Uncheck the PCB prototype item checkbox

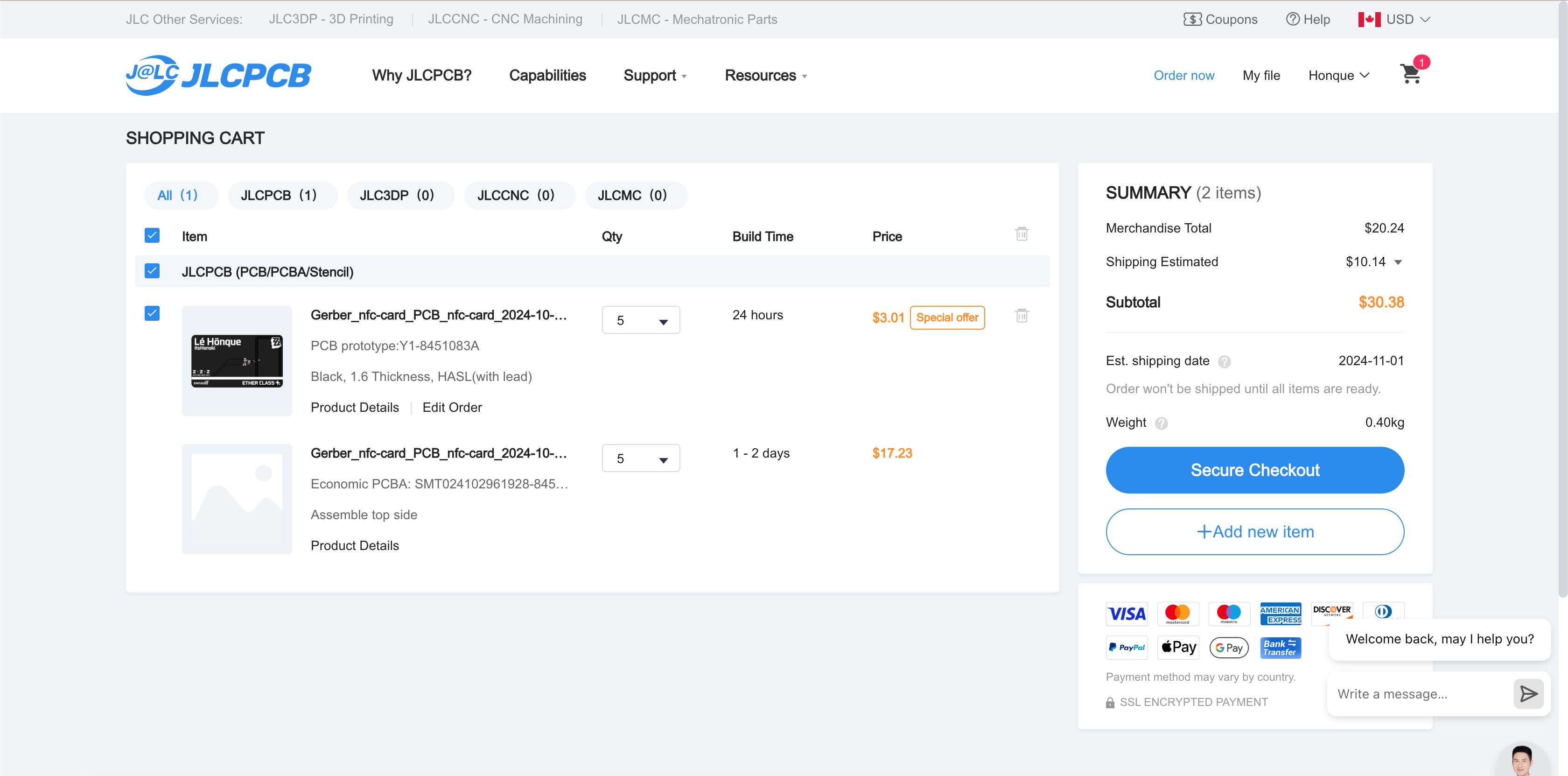[x=152, y=313]
